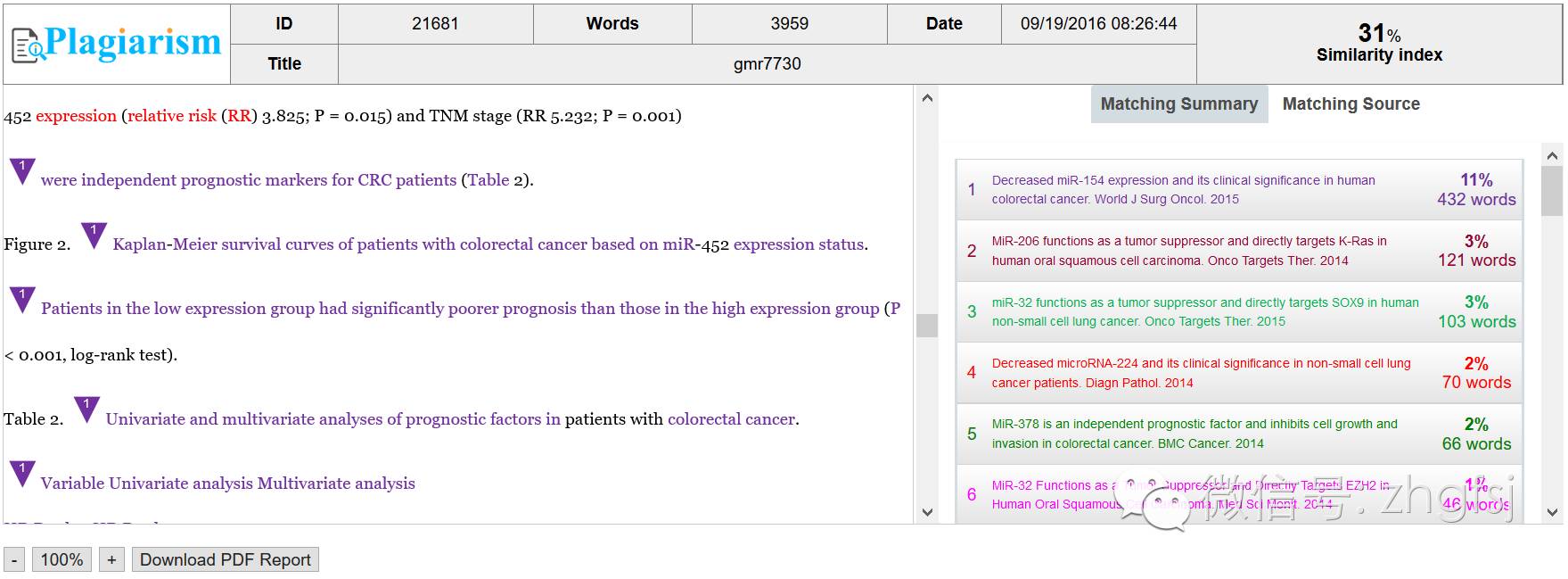This screenshot has width=1568, height=579.
Task: Zoom in with the plus button
Action: (111, 559)
